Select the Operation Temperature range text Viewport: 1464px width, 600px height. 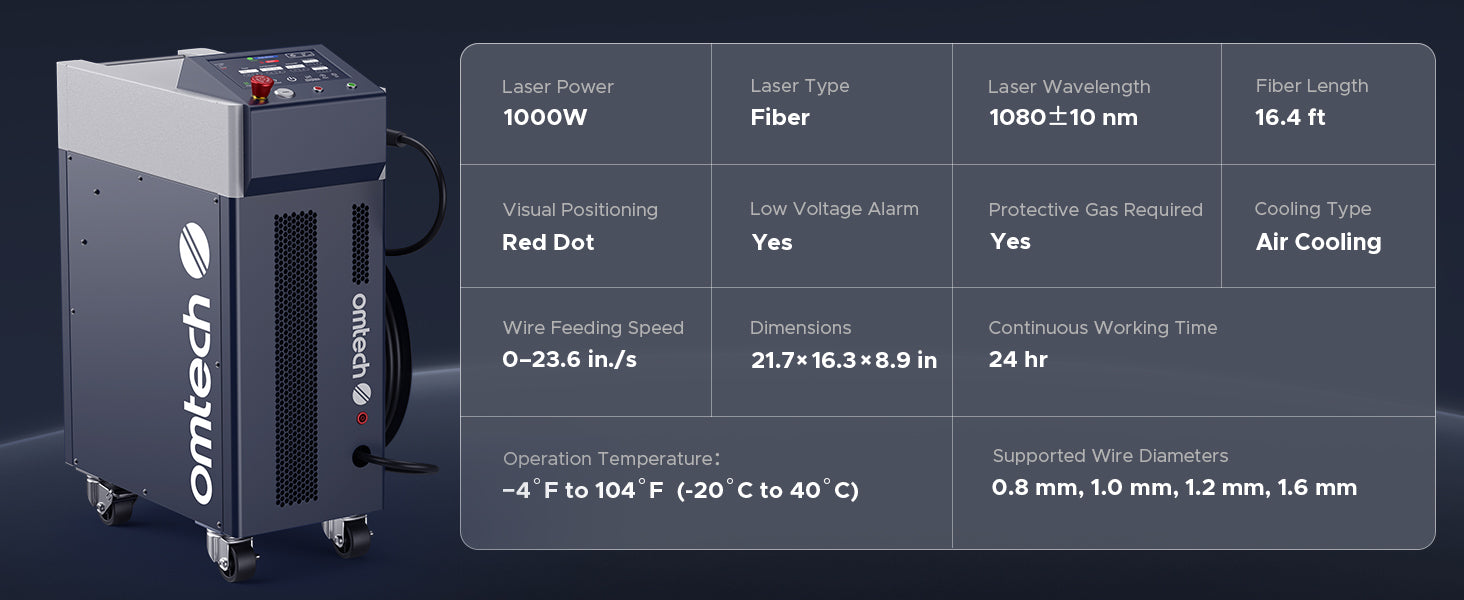680,491
